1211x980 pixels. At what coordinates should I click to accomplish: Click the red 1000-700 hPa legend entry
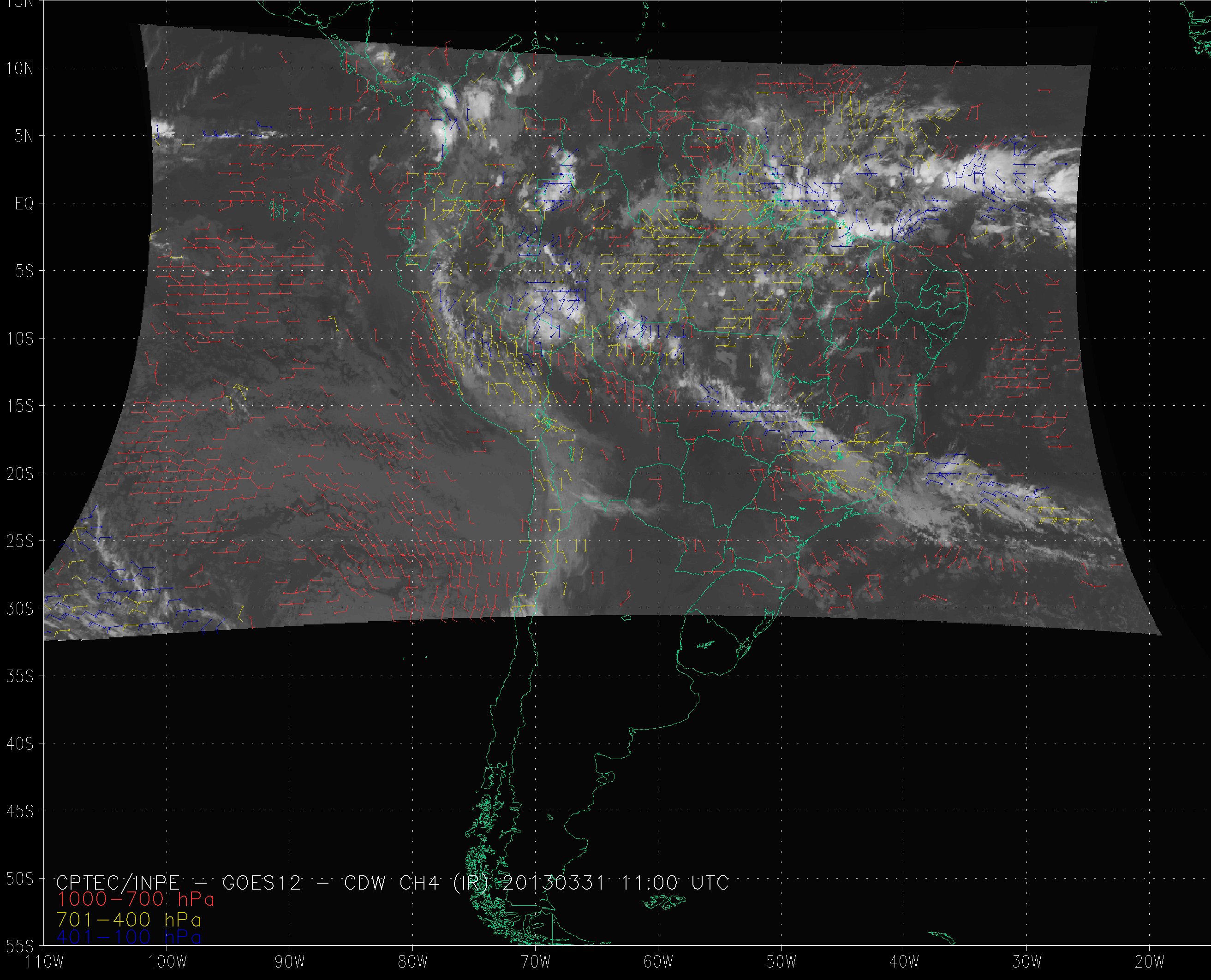pyautogui.click(x=136, y=899)
